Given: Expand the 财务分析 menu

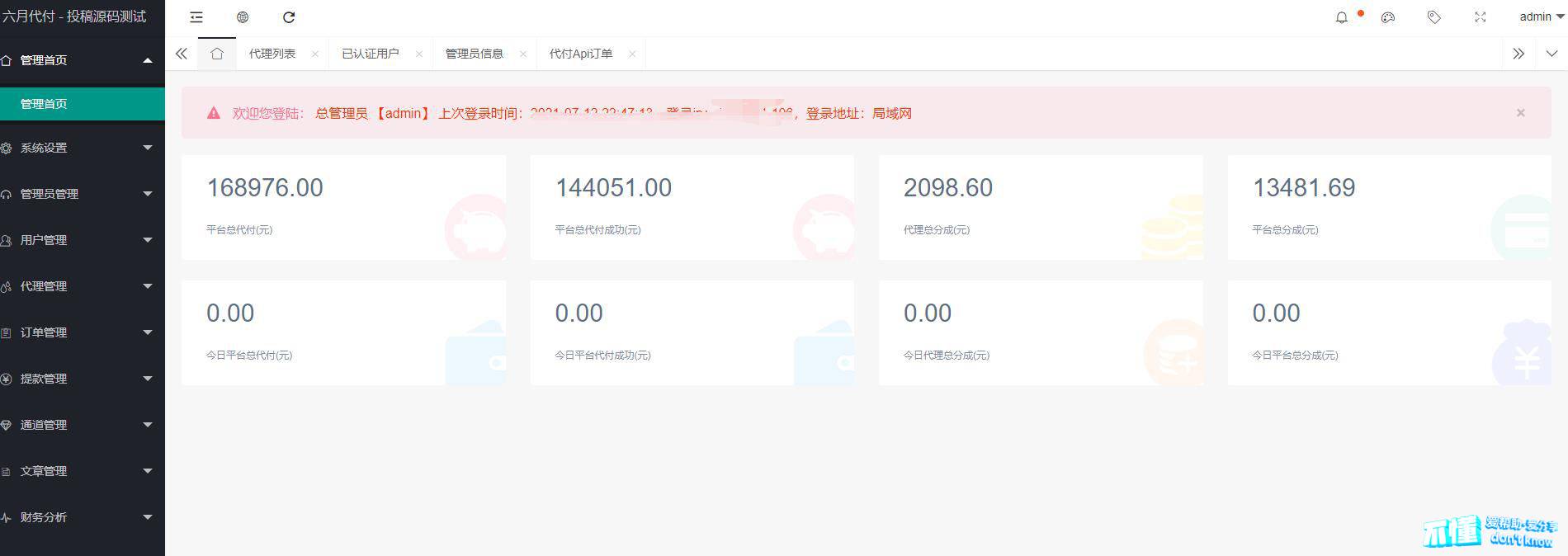Looking at the screenshot, I should [x=83, y=517].
